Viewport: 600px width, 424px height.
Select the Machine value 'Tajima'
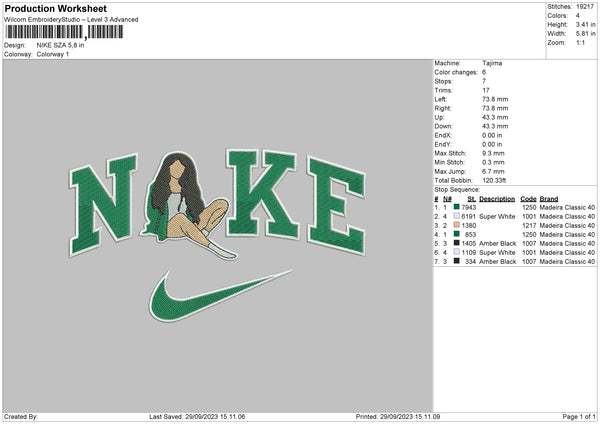[x=492, y=63]
